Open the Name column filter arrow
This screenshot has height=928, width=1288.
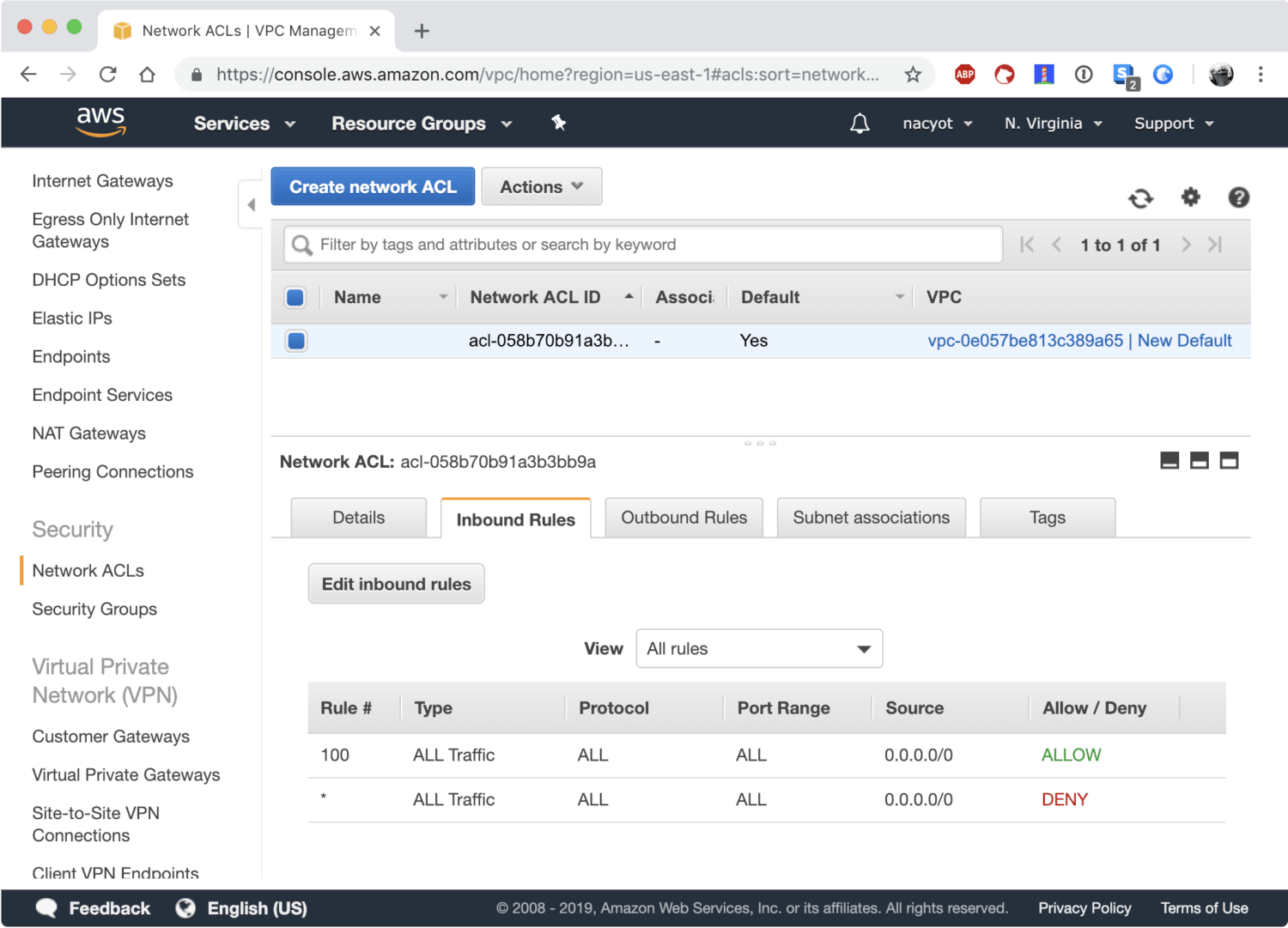(x=443, y=297)
